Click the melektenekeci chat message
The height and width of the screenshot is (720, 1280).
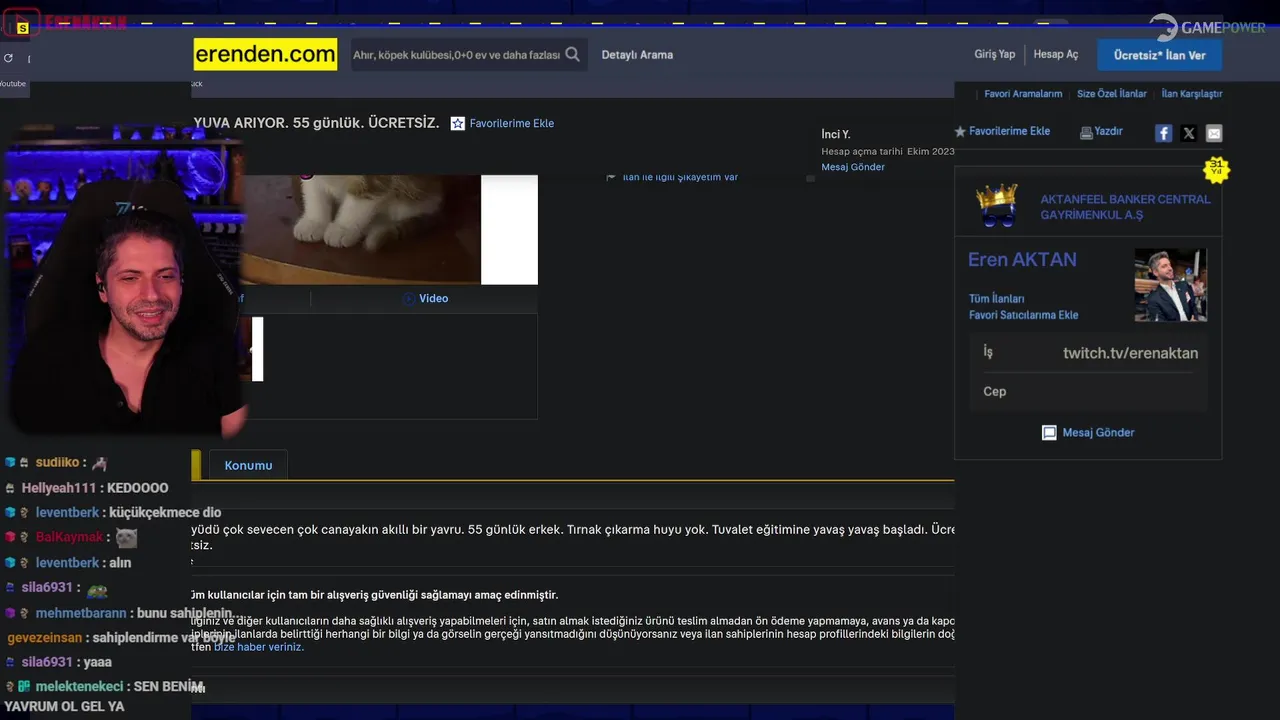tap(103, 696)
